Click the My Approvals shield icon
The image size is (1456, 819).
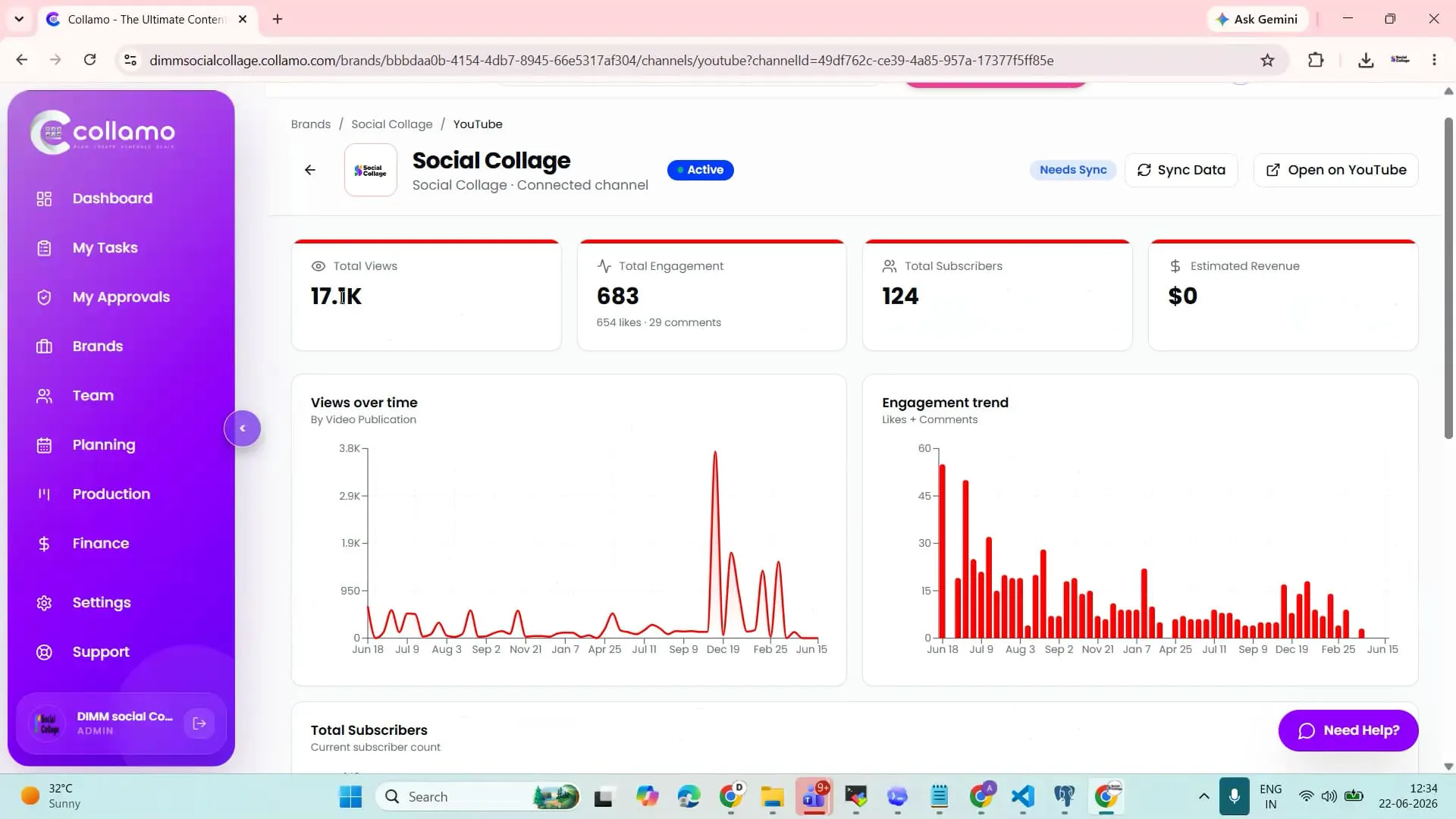point(44,297)
